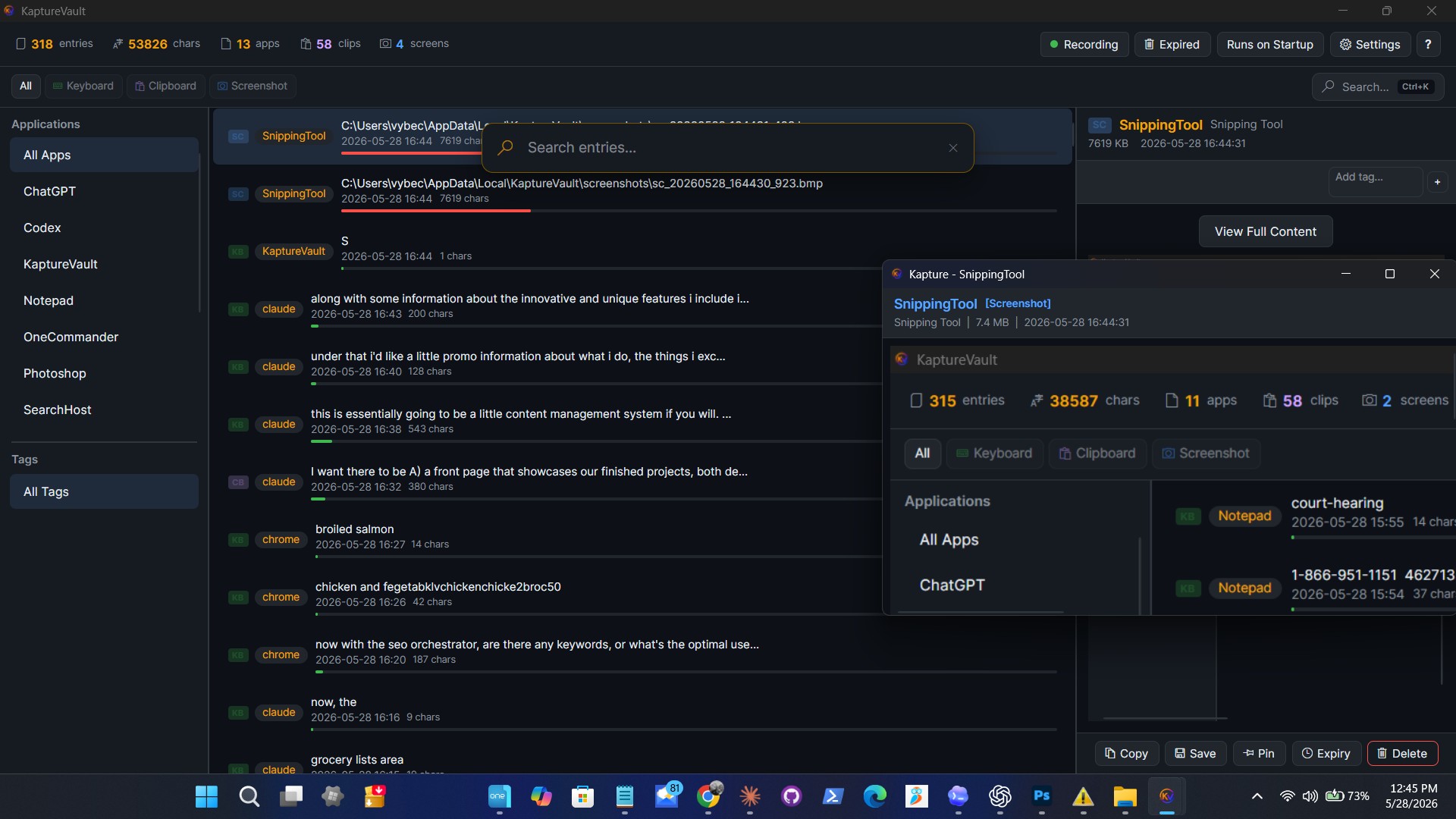Save the selected entry
This screenshot has width=1456, height=819.
click(x=1195, y=753)
